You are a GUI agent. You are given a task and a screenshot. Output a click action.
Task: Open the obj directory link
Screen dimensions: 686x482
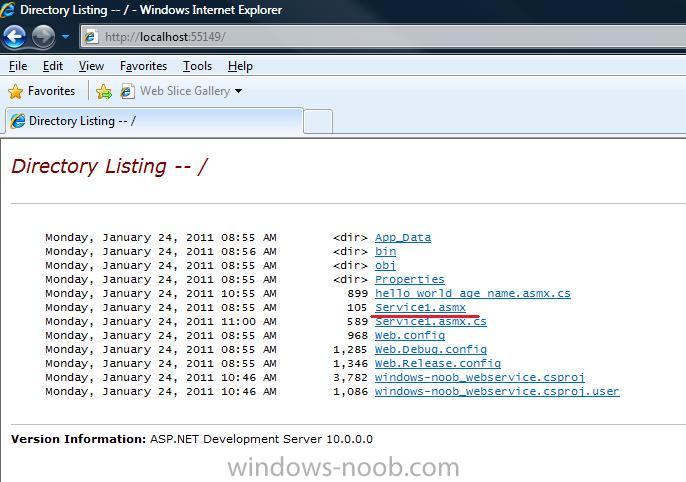[x=385, y=265]
